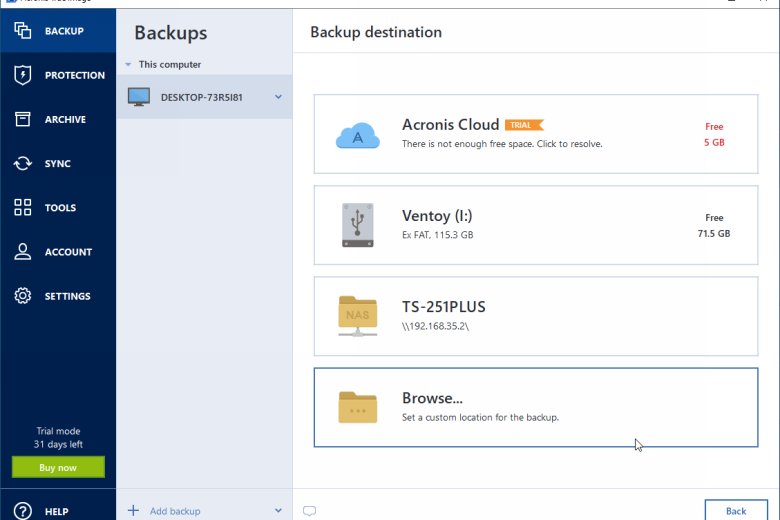Screen dimensions: 780x520
Task: Click the red 'Free 5 GB' value
Action: (x=714, y=134)
